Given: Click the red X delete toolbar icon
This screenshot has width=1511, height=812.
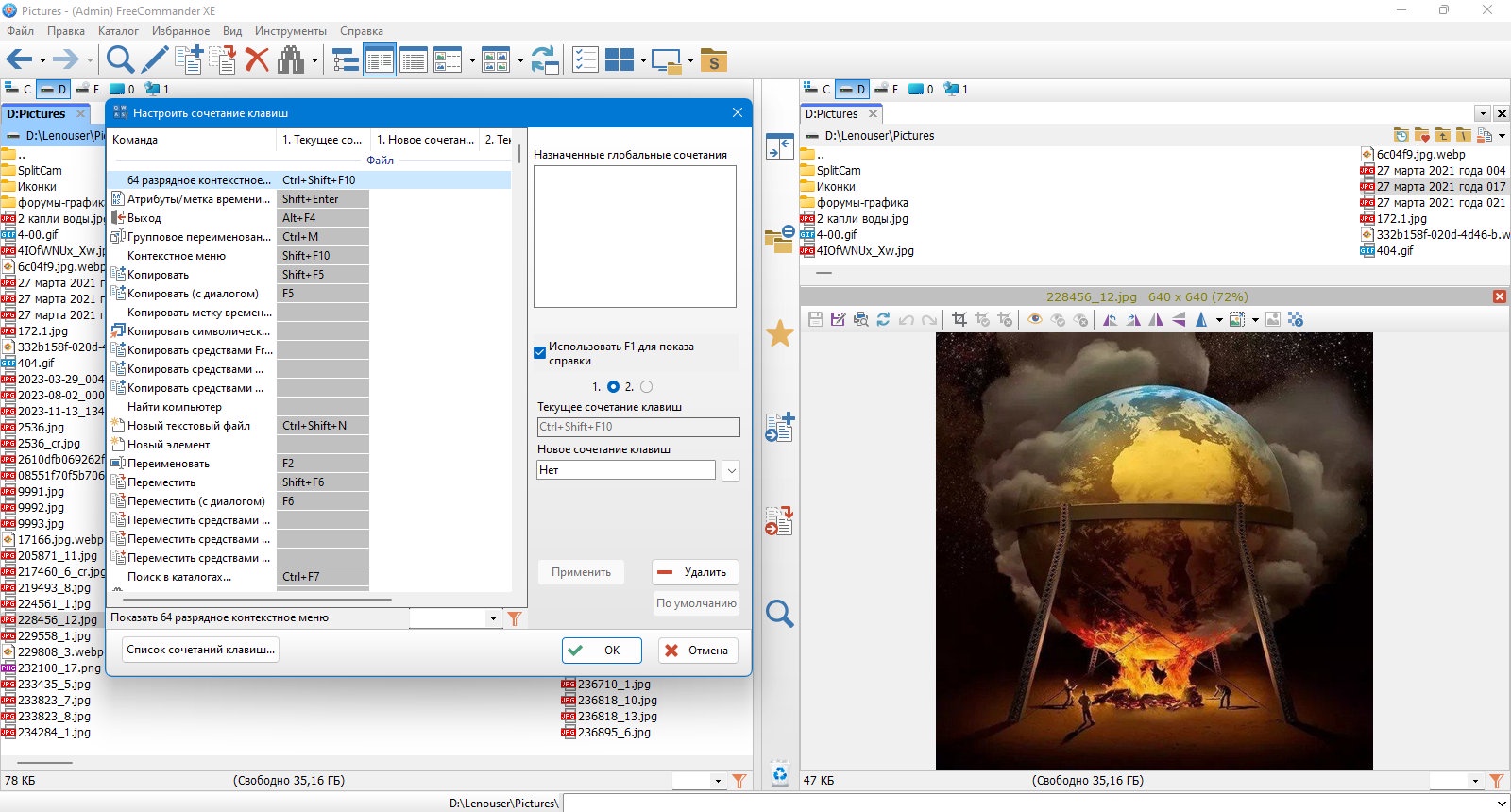Looking at the screenshot, I should click(257, 59).
